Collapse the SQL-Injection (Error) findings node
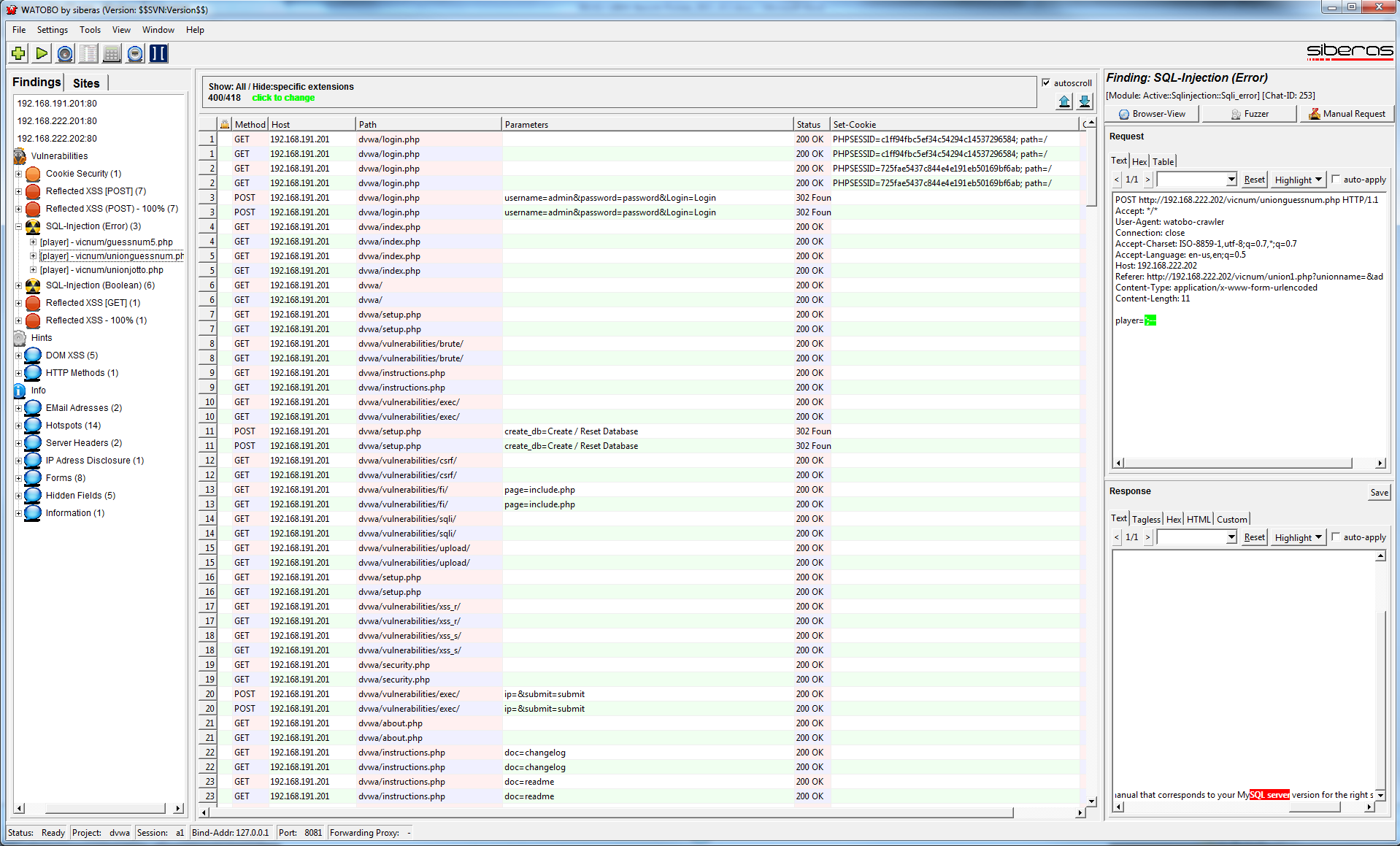The height and width of the screenshot is (846, 1400). click(18, 226)
